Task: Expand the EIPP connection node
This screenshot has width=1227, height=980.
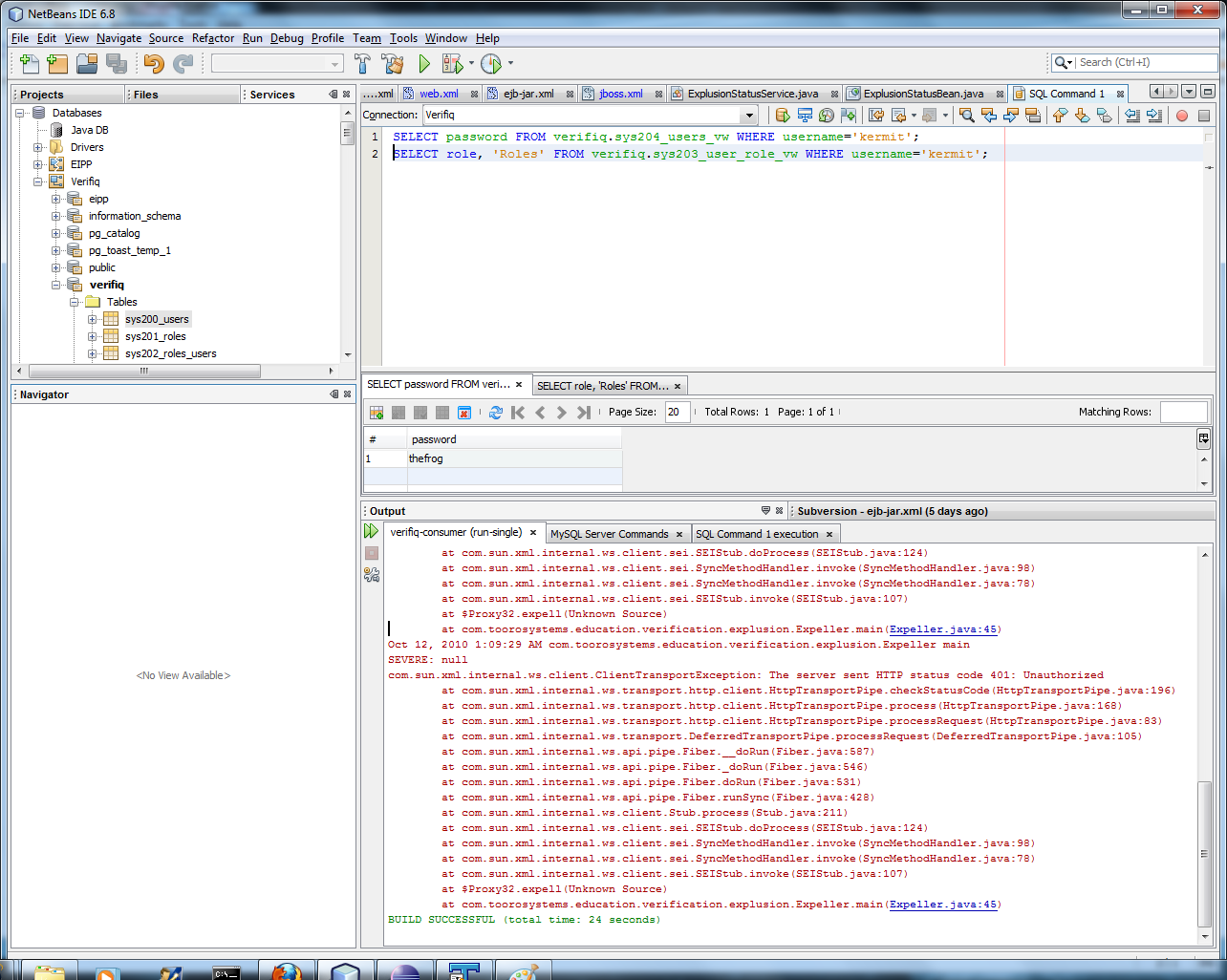Action: click(38, 164)
